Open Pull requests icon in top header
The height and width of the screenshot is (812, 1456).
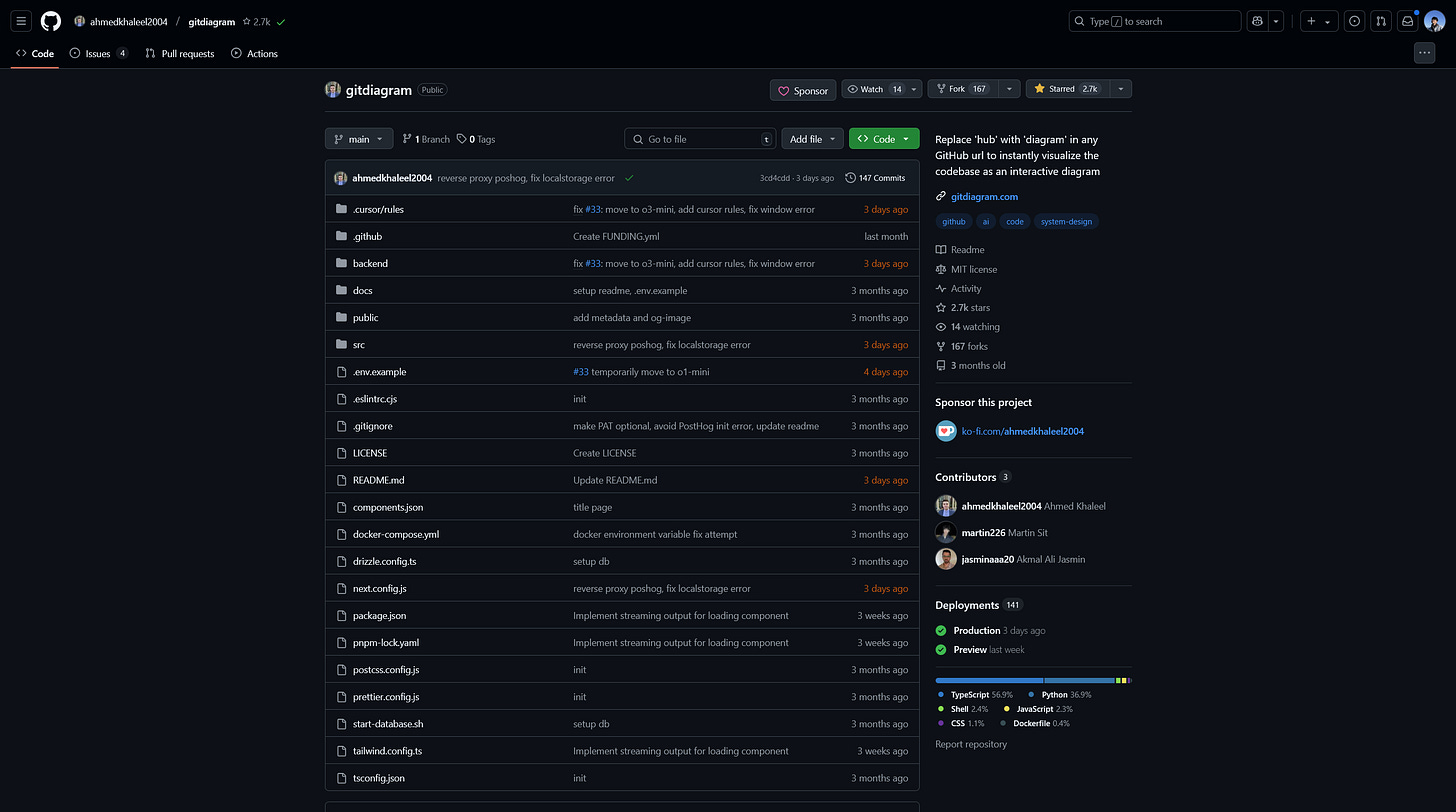1381,21
